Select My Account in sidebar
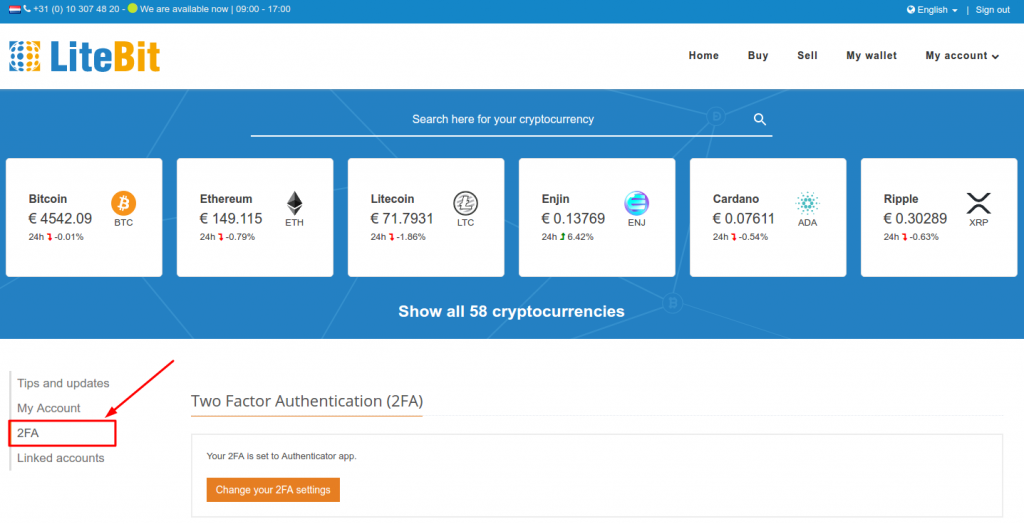This screenshot has height=524, width=1024. point(49,408)
